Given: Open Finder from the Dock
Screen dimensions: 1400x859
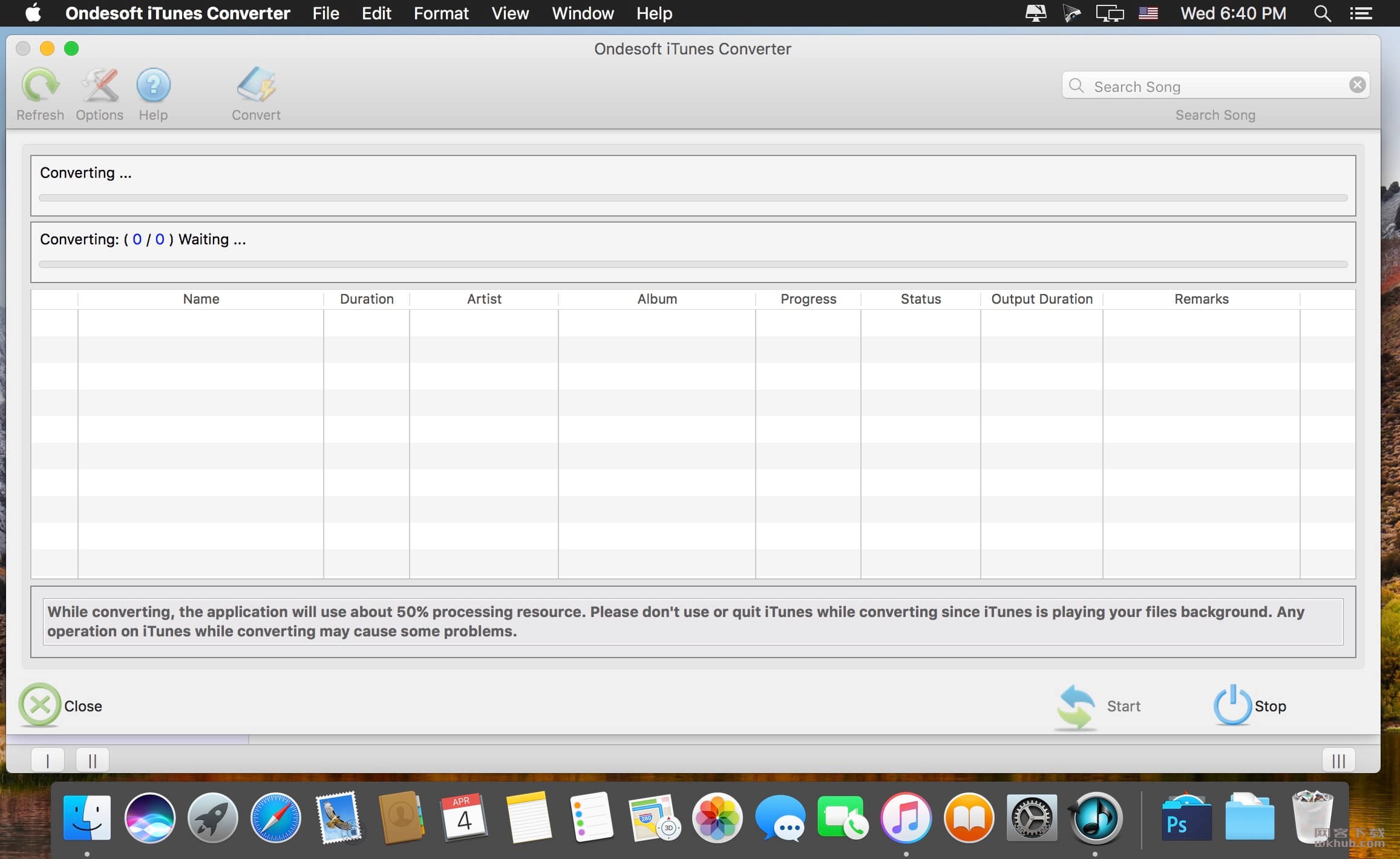Looking at the screenshot, I should point(87,818).
